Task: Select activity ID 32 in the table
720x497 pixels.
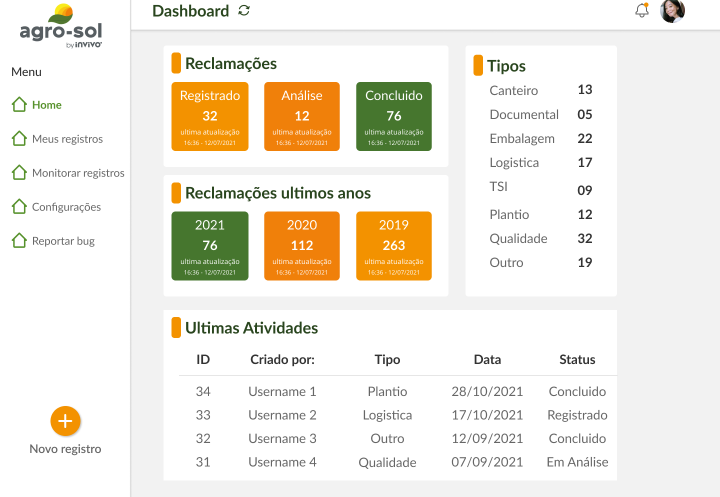Action: pyautogui.click(x=203, y=438)
